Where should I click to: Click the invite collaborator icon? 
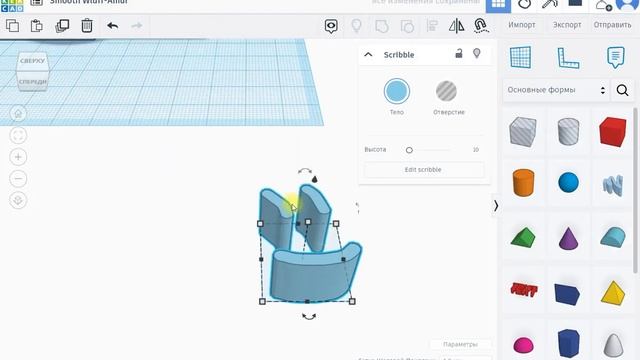(x=603, y=5)
